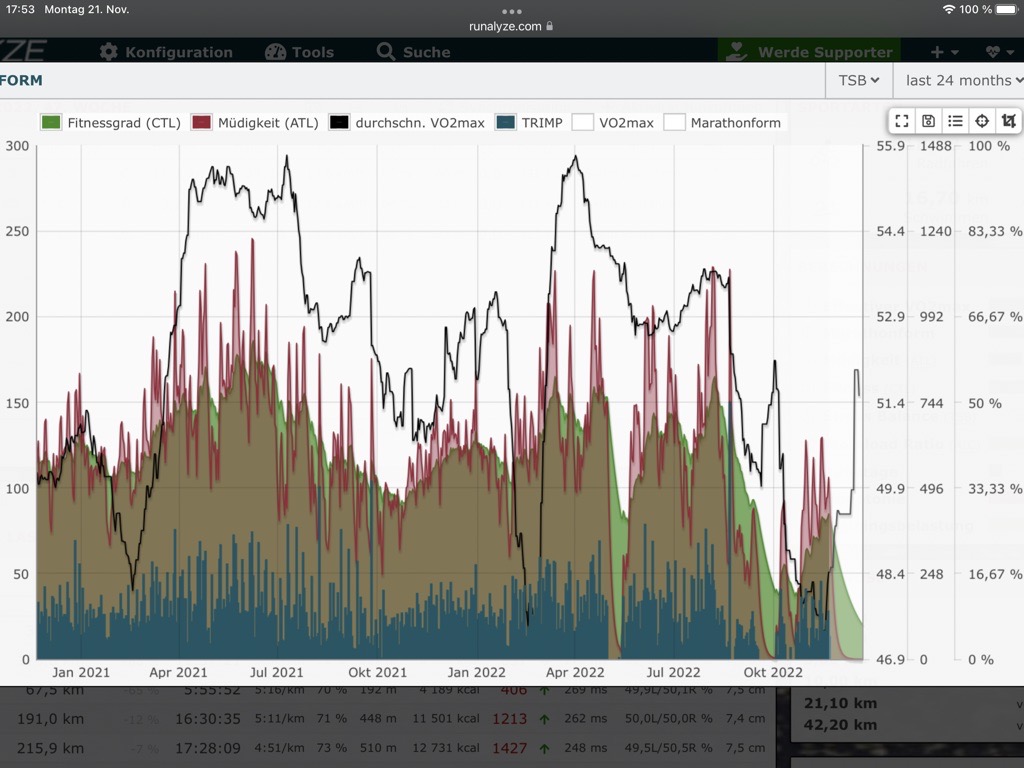Viewport: 1024px width, 768px height.
Task: Expand the plus add menu
Action: 944,52
